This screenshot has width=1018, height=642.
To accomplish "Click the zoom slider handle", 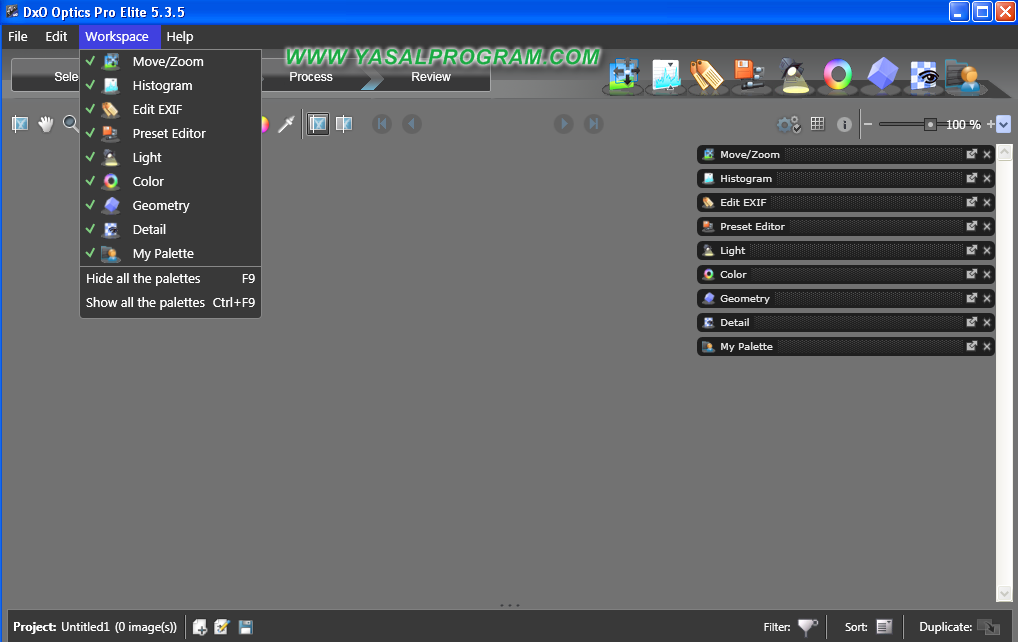I will [930, 125].
